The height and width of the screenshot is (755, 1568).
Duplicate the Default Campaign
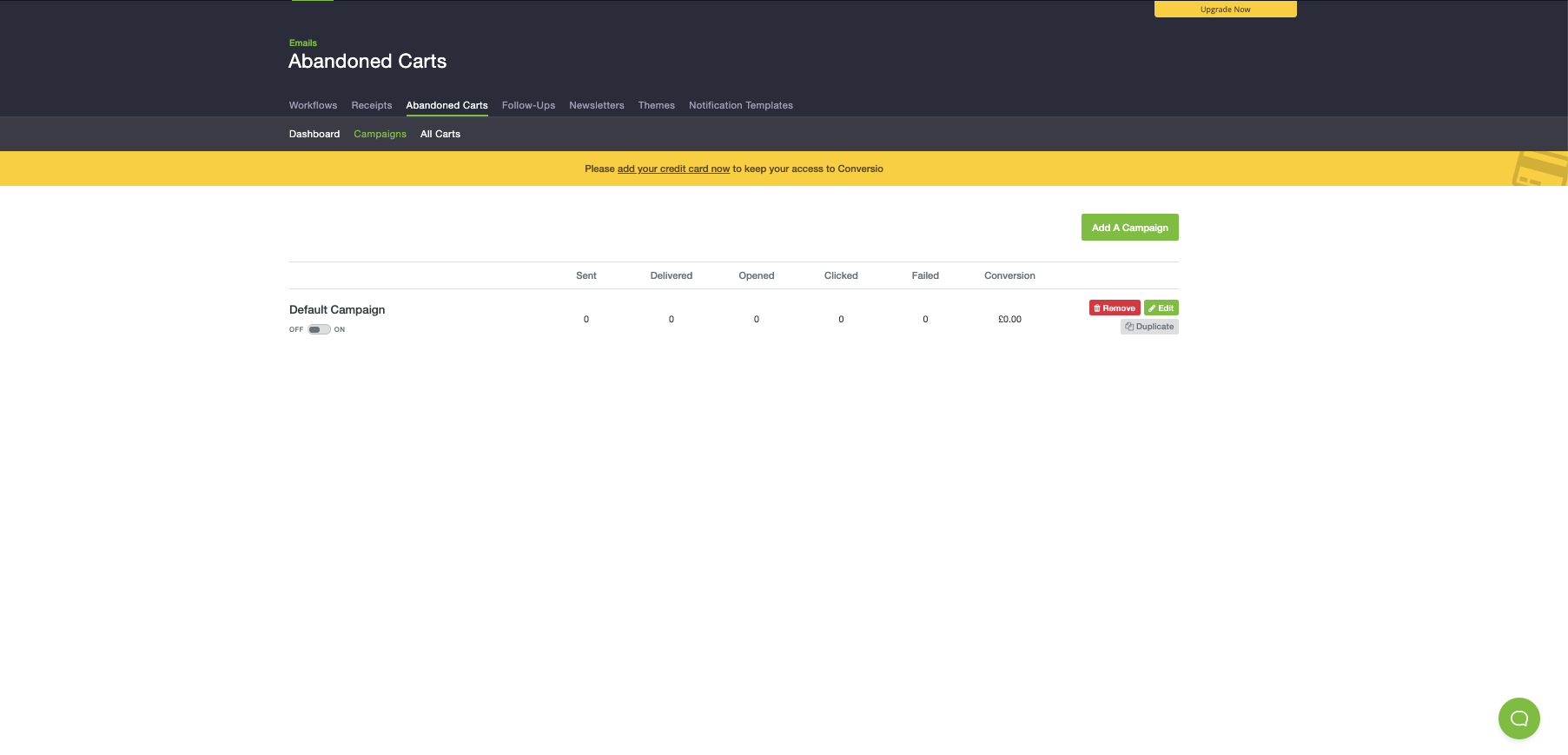1149,327
